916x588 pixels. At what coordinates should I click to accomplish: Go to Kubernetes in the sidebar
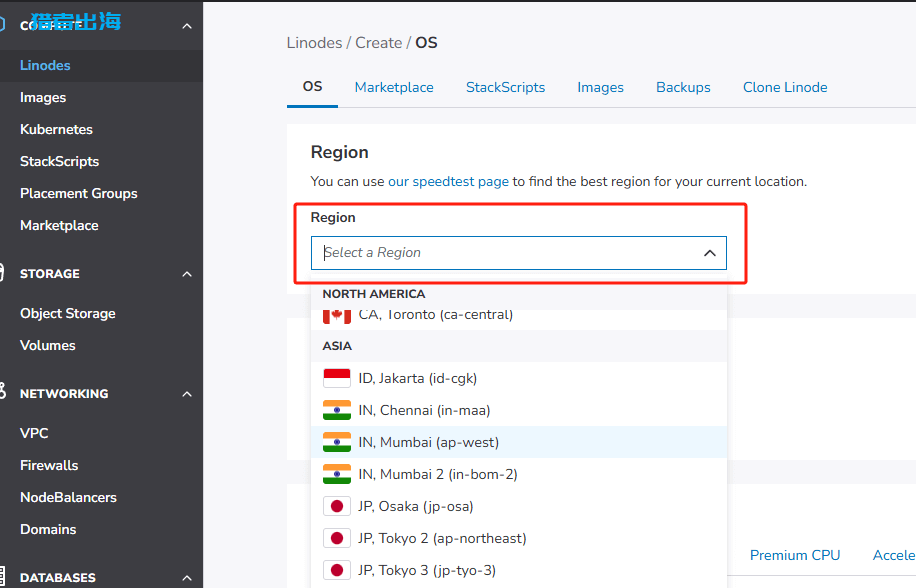56,129
